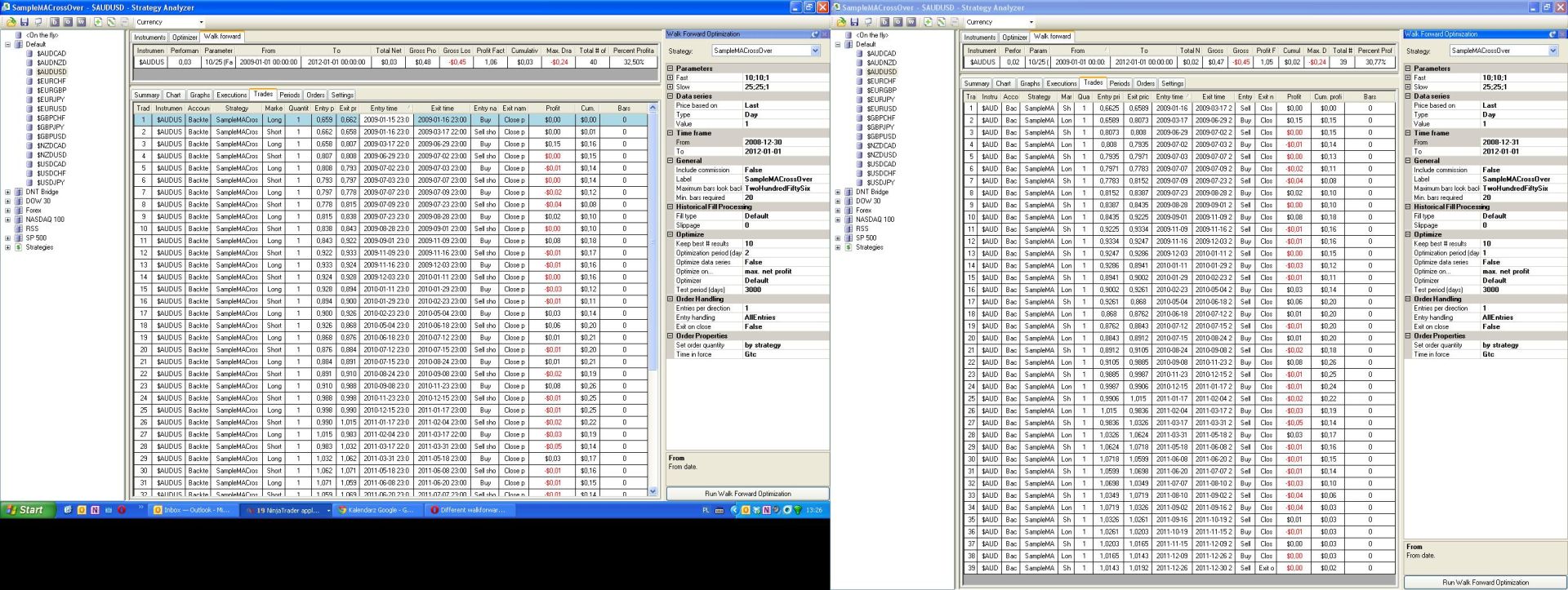This screenshot has height=590, width=1568.
Task: Open the Graphs tab in left window
Action: coord(200,95)
